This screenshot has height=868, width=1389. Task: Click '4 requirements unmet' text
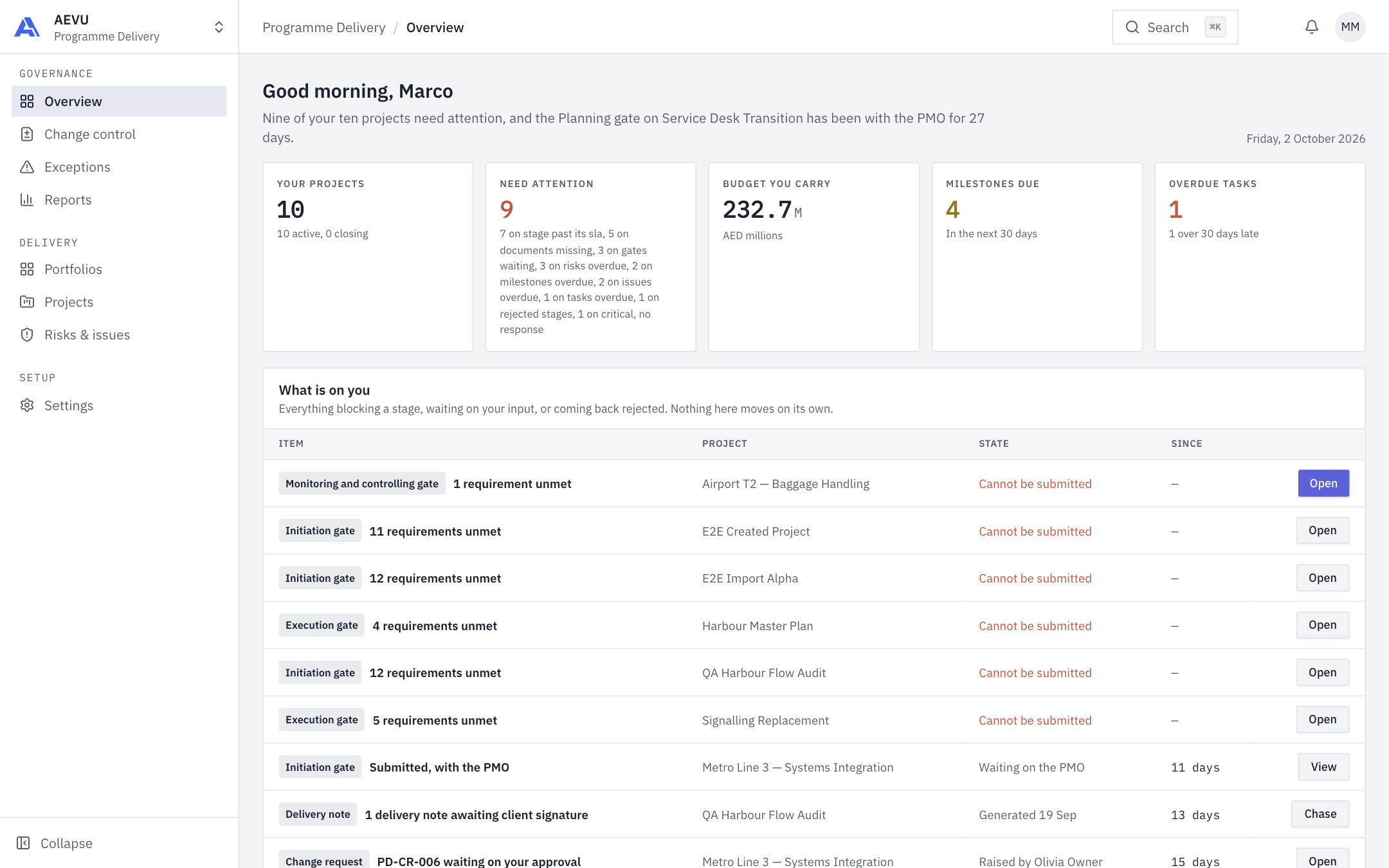tap(435, 626)
